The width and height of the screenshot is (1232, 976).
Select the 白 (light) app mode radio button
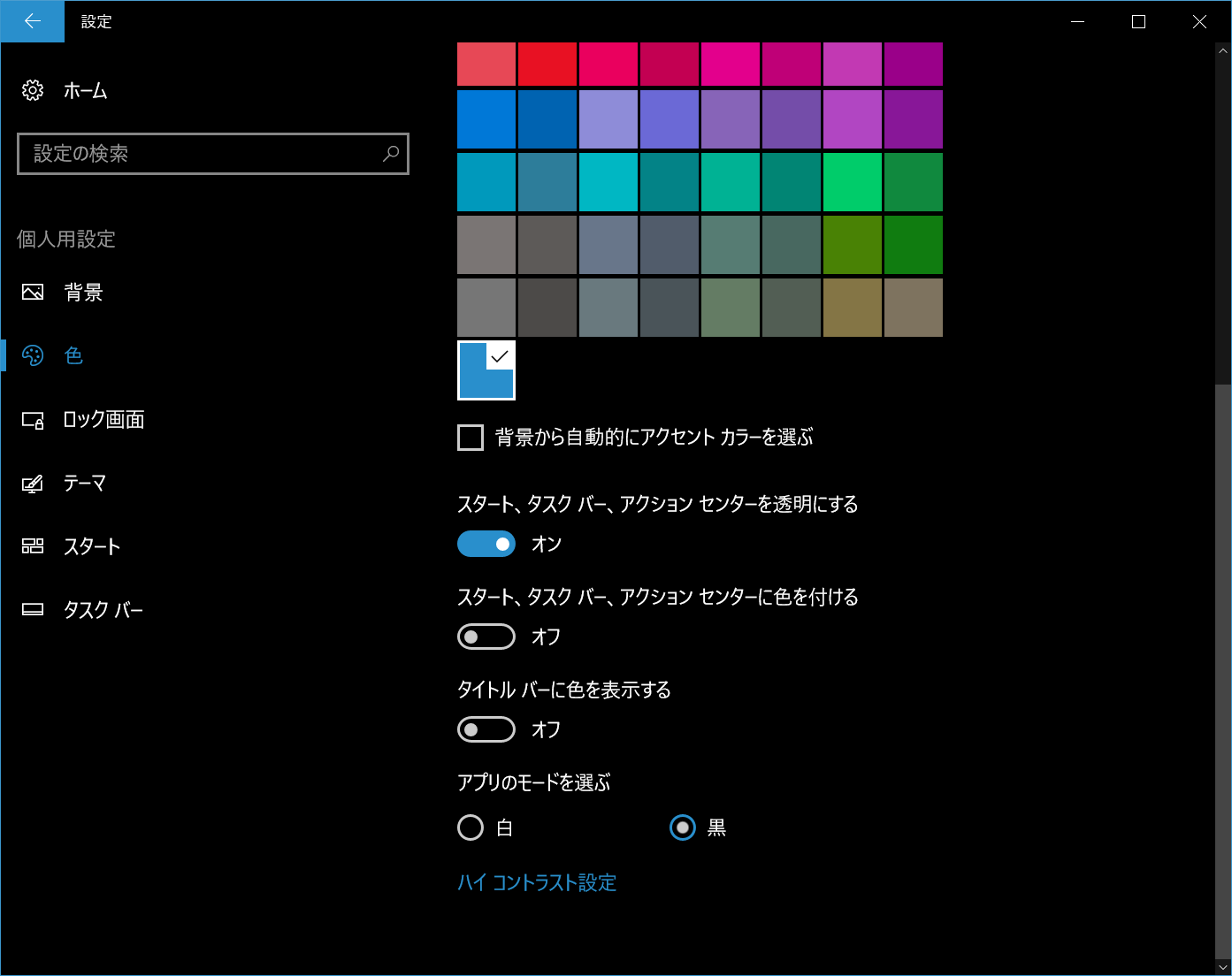pos(471,827)
